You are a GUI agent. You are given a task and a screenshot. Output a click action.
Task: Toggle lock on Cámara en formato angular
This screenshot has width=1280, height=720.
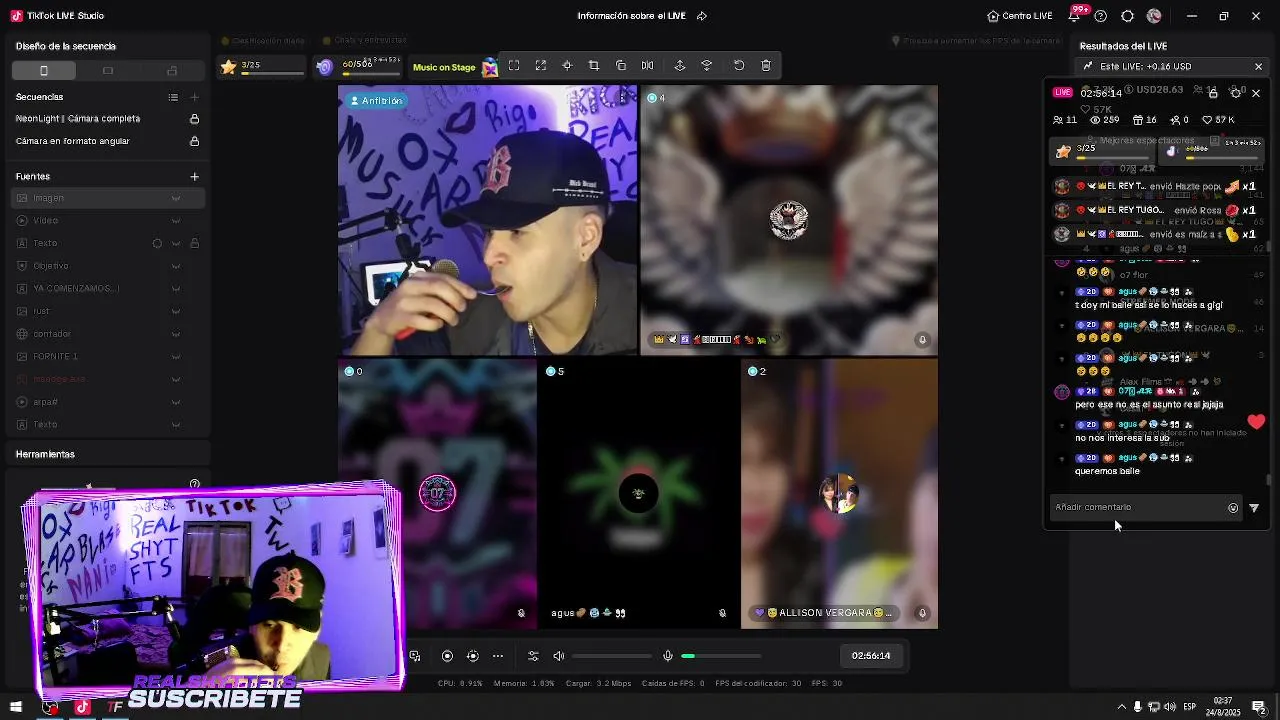[x=195, y=141]
